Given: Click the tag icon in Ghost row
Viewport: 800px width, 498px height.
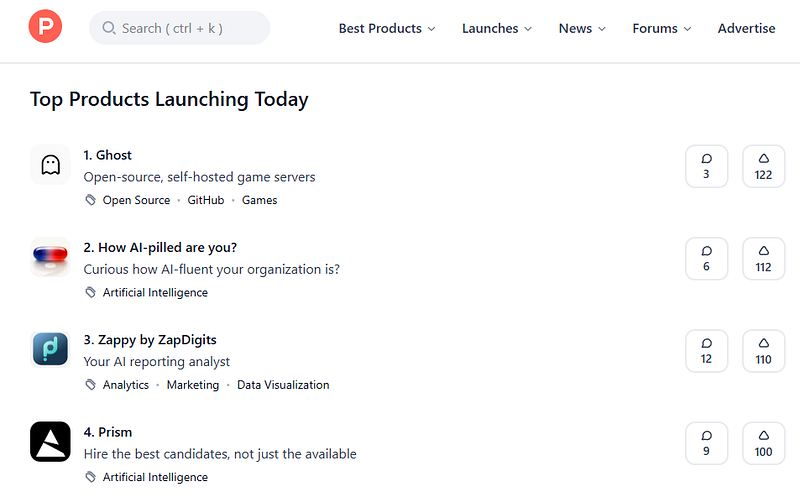Looking at the screenshot, I should 90,200.
